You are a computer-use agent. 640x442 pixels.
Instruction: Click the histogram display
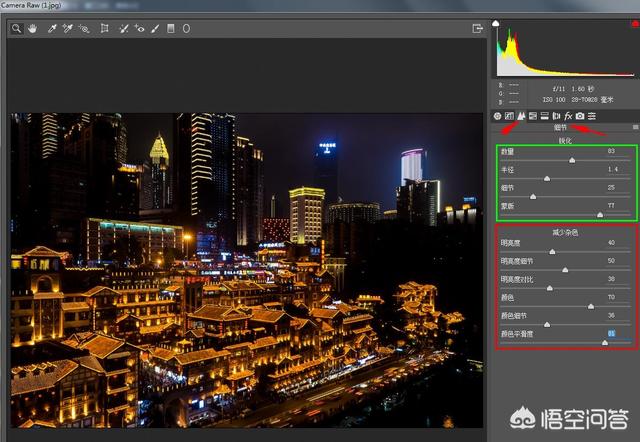[x=565, y=49]
